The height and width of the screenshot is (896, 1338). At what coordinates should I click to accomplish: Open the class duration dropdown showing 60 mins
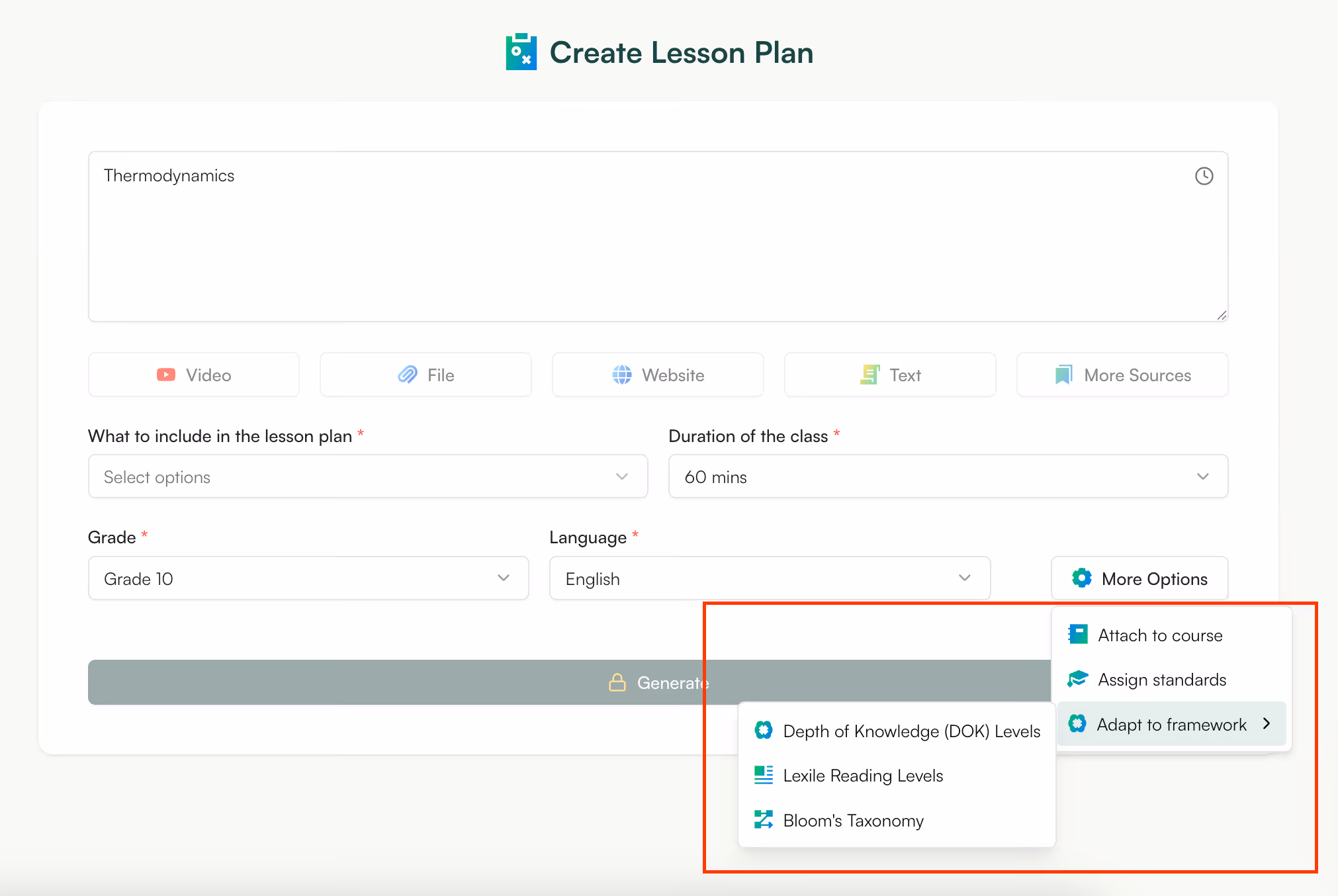pyautogui.click(x=946, y=476)
